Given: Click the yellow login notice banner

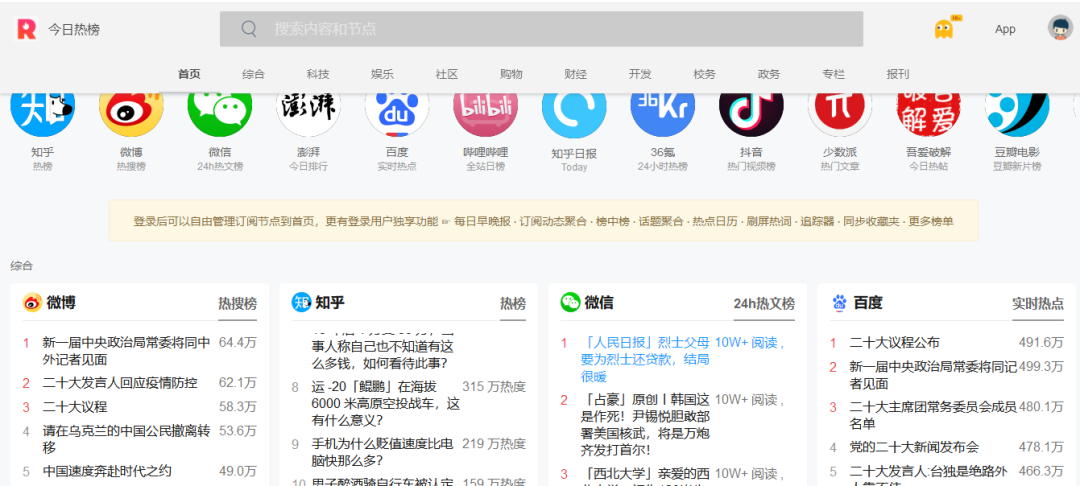Looking at the screenshot, I should coord(543,221).
